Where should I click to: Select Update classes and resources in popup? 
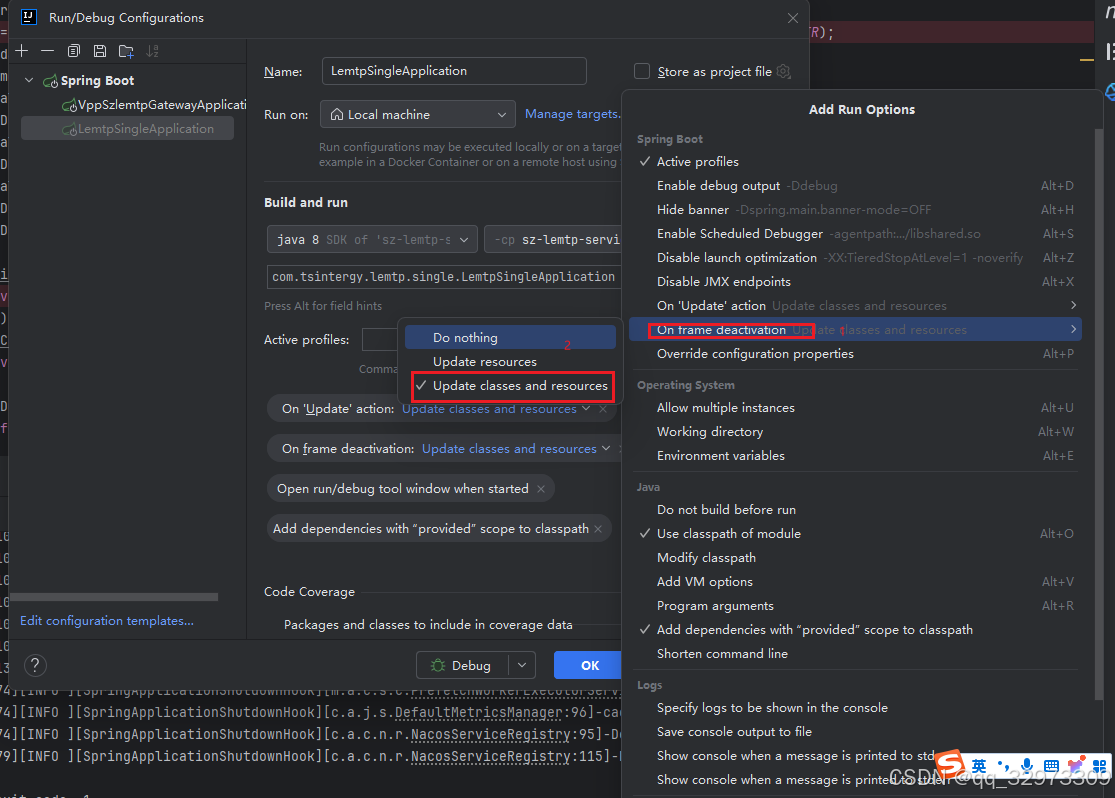[x=511, y=385]
